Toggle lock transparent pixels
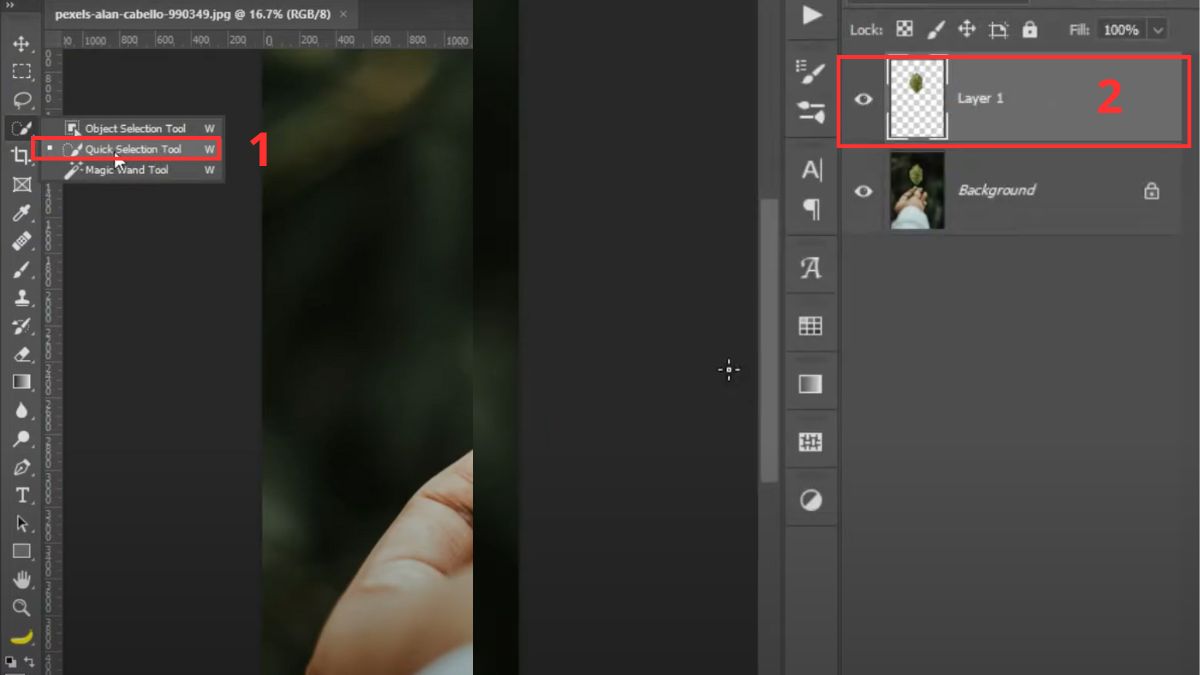 904,29
